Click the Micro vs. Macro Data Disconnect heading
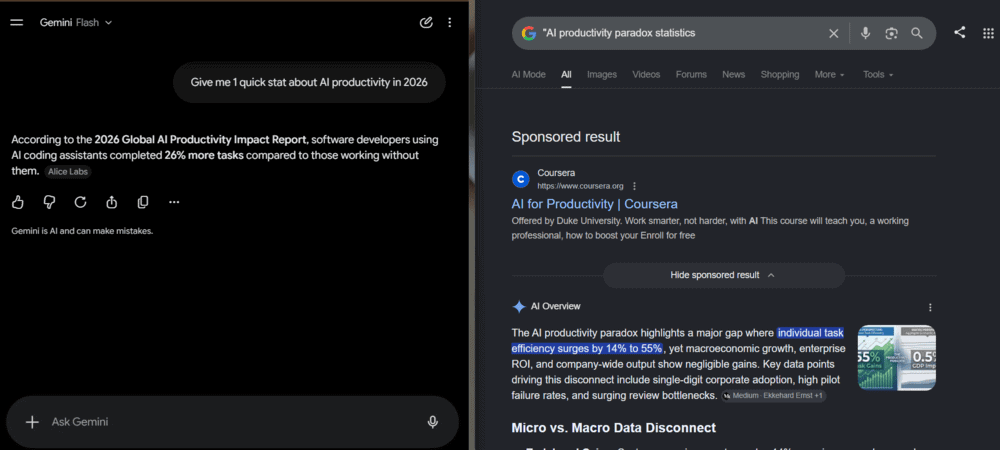 point(614,428)
